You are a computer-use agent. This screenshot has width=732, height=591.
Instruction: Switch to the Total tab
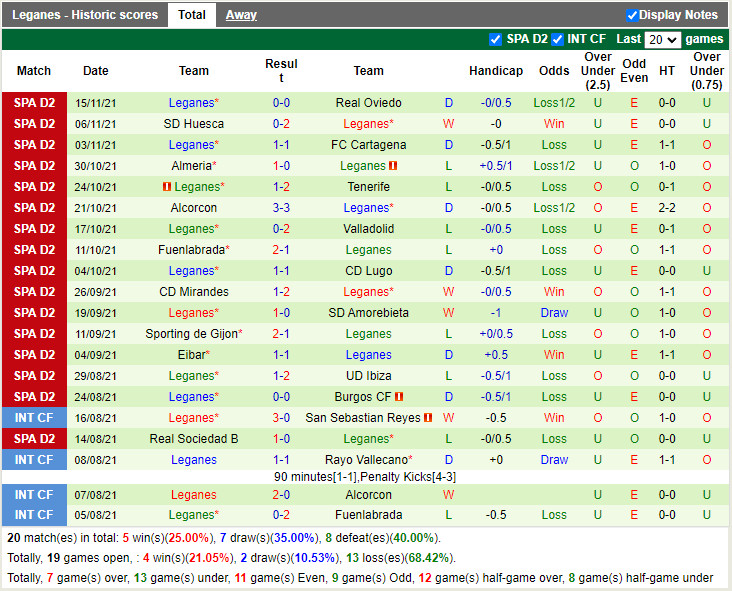[191, 15]
